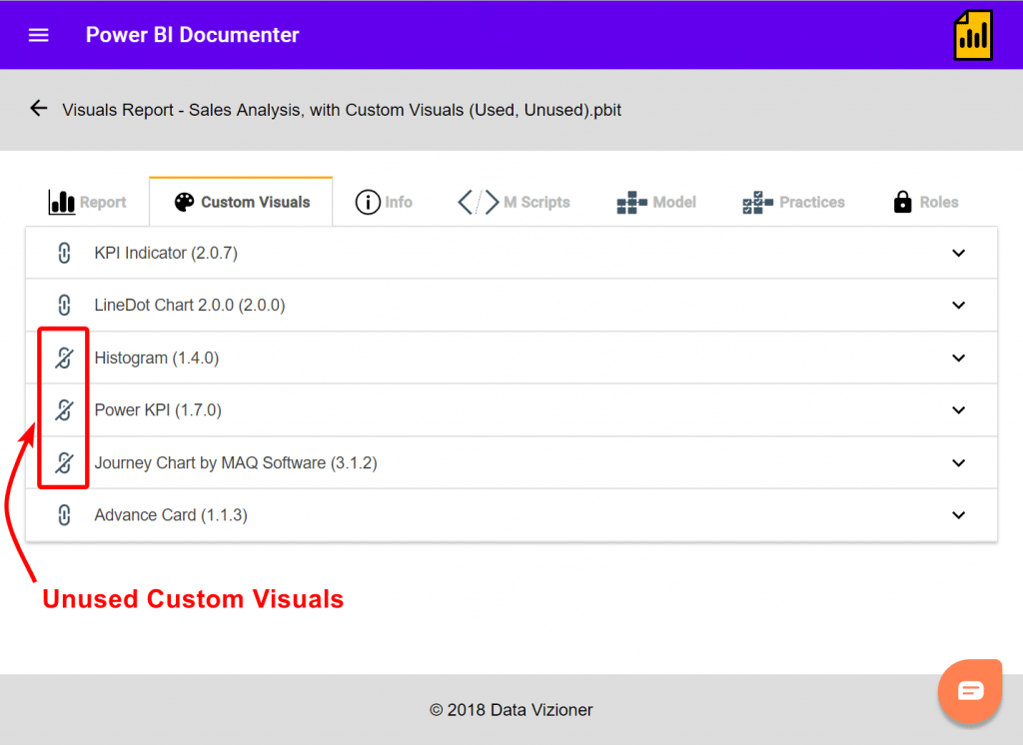Click the Power BI Documenter logo icon
The image size is (1023, 745).
click(x=973, y=35)
